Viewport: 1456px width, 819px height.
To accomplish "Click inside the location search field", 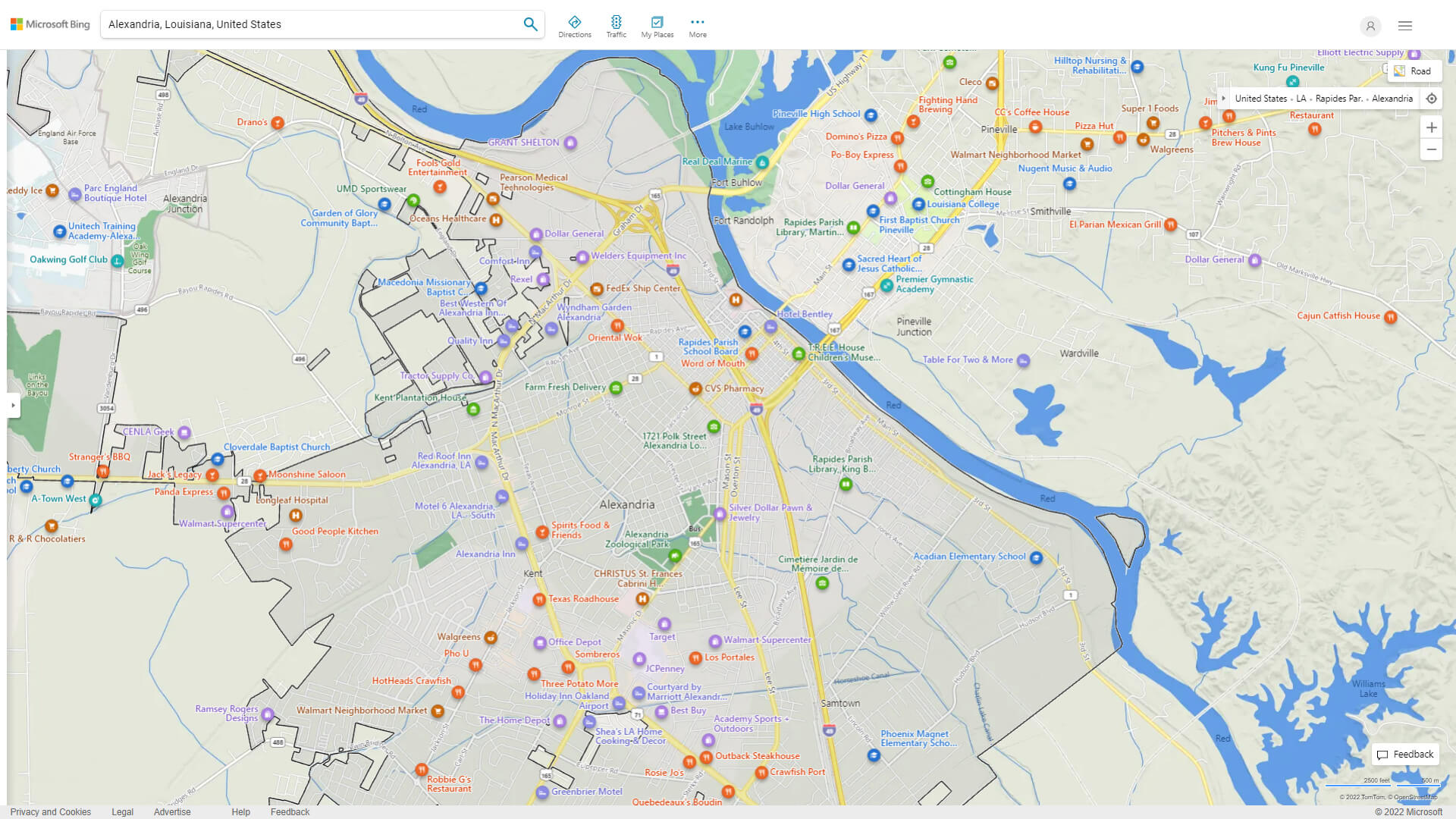I will click(x=303, y=24).
